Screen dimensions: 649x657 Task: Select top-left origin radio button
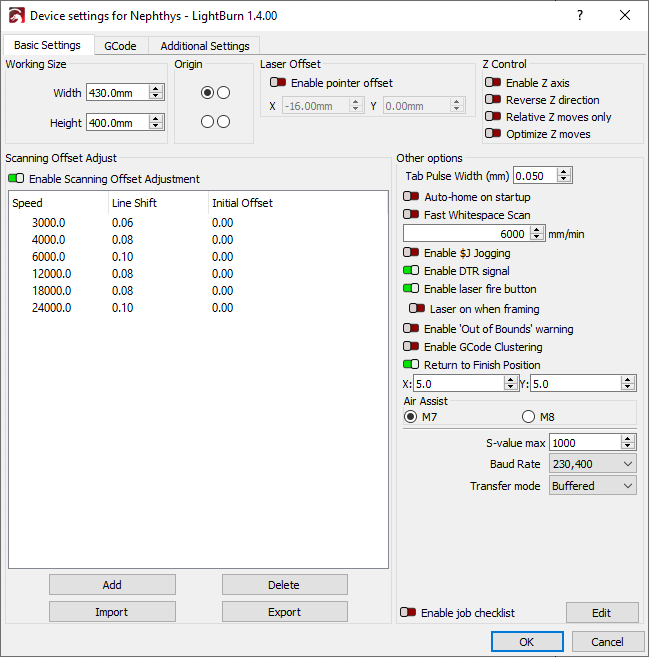(207, 92)
